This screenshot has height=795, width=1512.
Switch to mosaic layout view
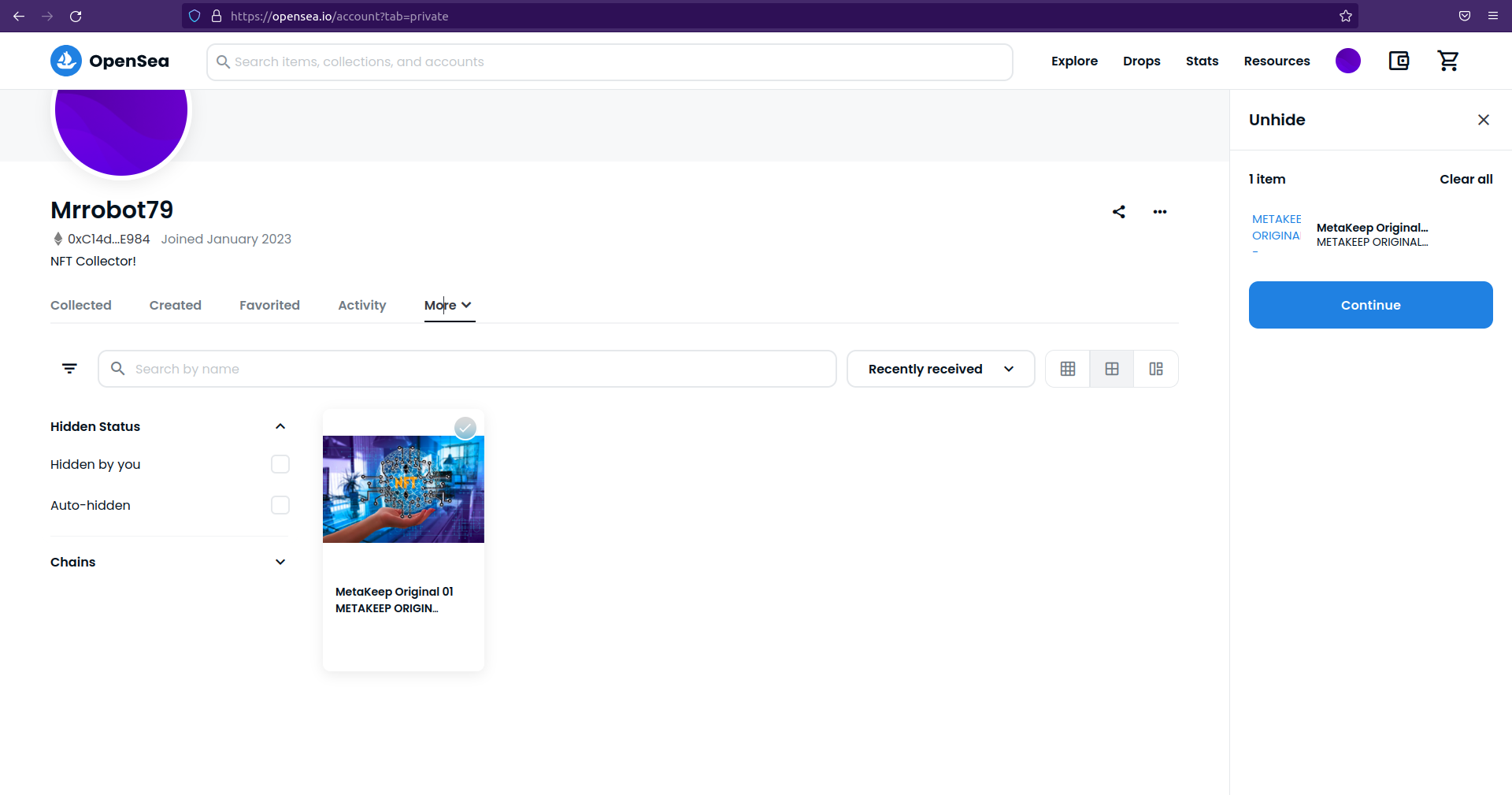1156,369
